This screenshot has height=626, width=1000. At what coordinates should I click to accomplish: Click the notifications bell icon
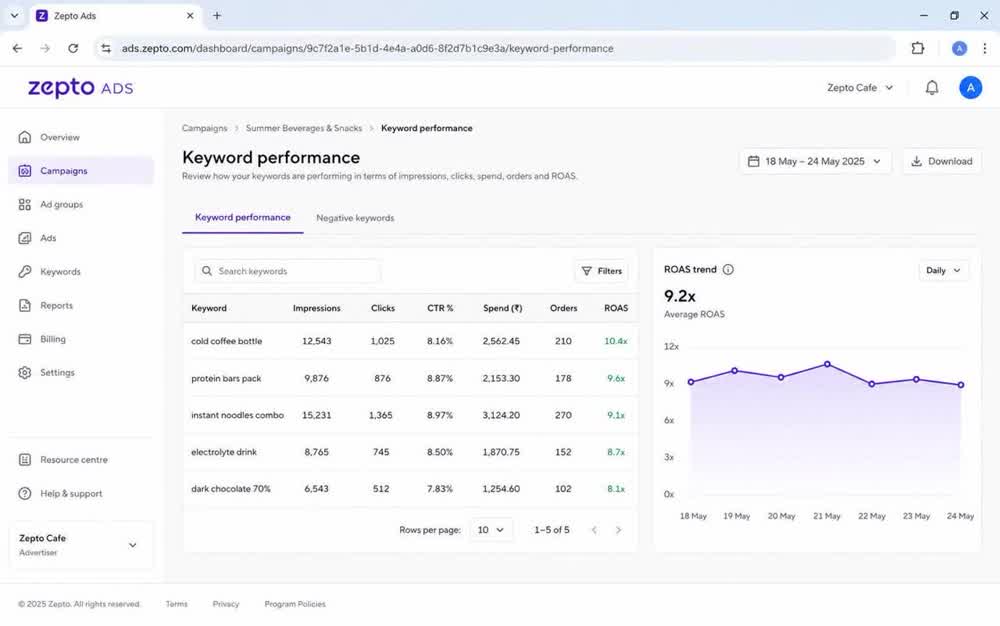click(932, 87)
